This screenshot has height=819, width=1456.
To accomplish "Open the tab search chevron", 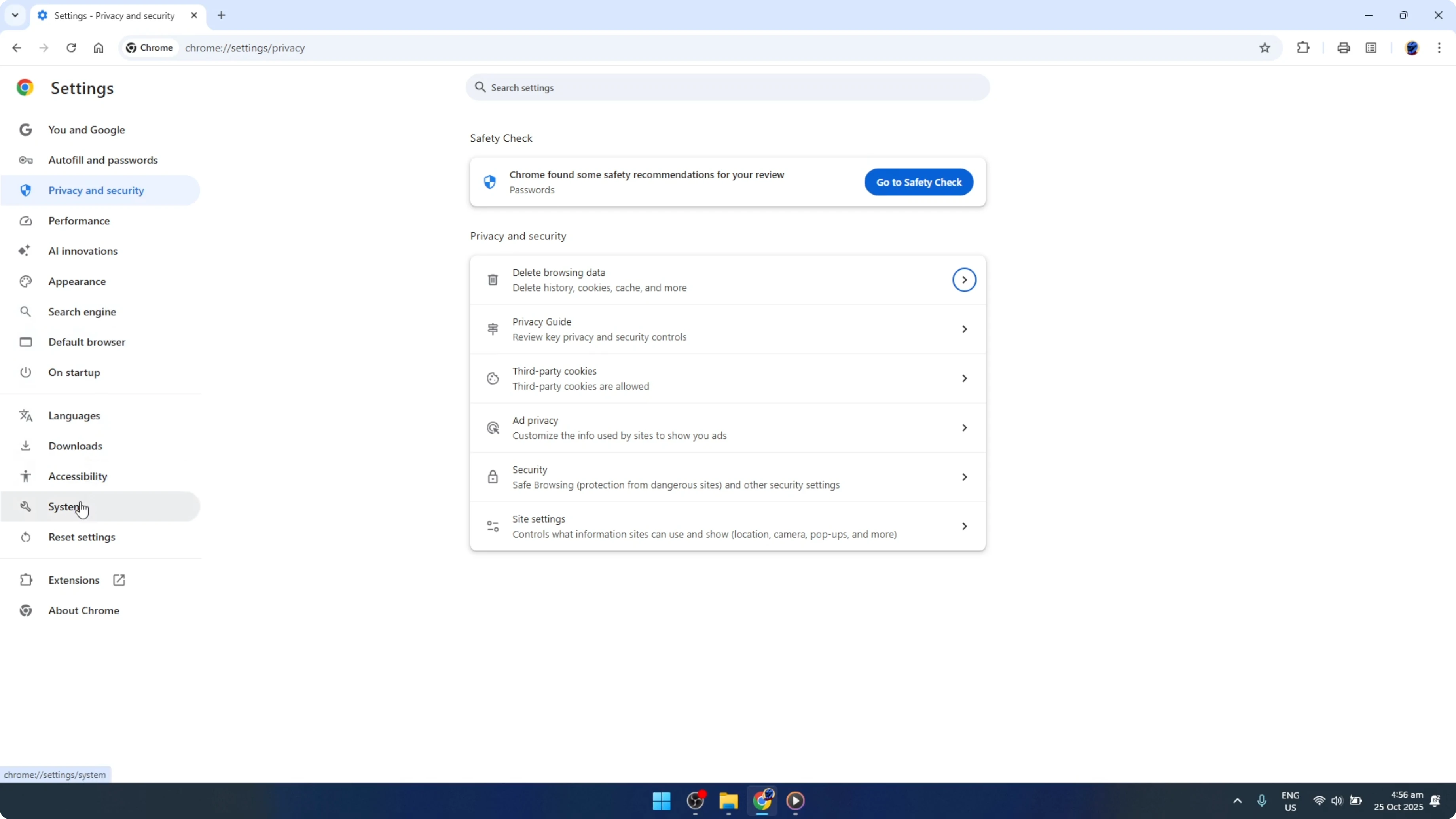I will [15, 15].
